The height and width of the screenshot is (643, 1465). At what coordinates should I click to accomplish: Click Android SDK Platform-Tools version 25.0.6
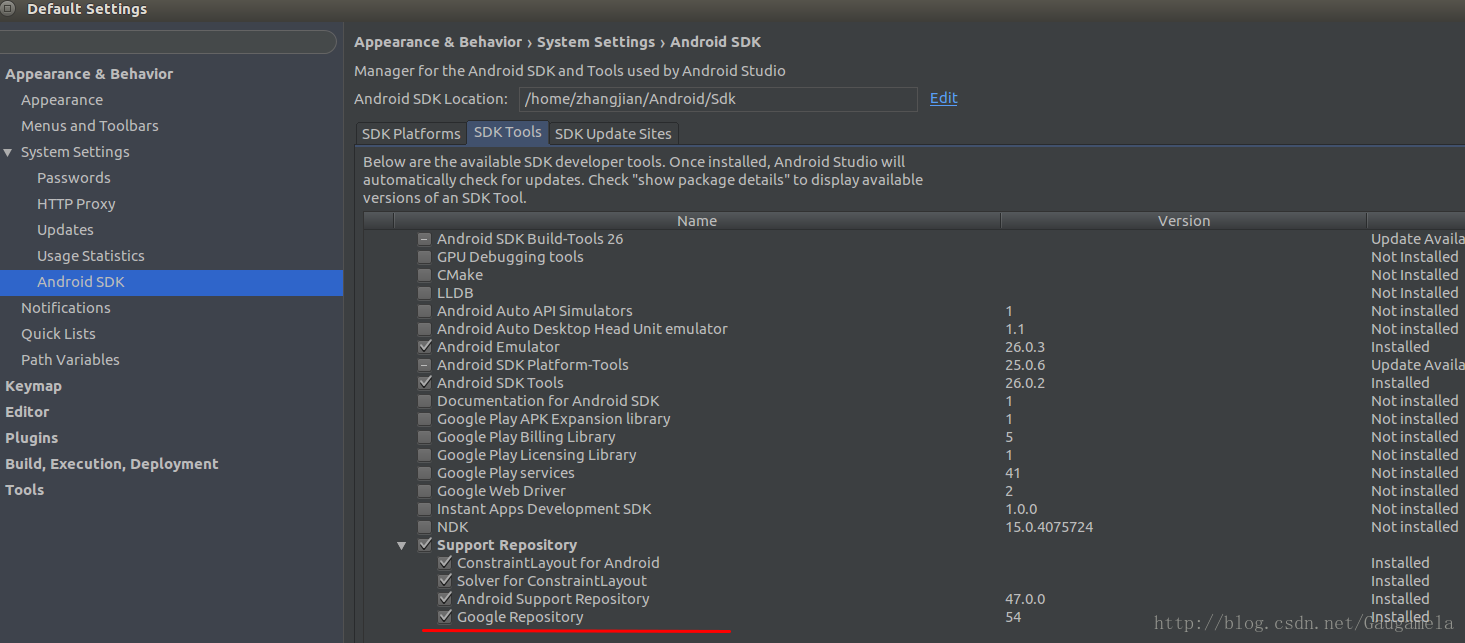pyautogui.click(x=1025, y=365)
